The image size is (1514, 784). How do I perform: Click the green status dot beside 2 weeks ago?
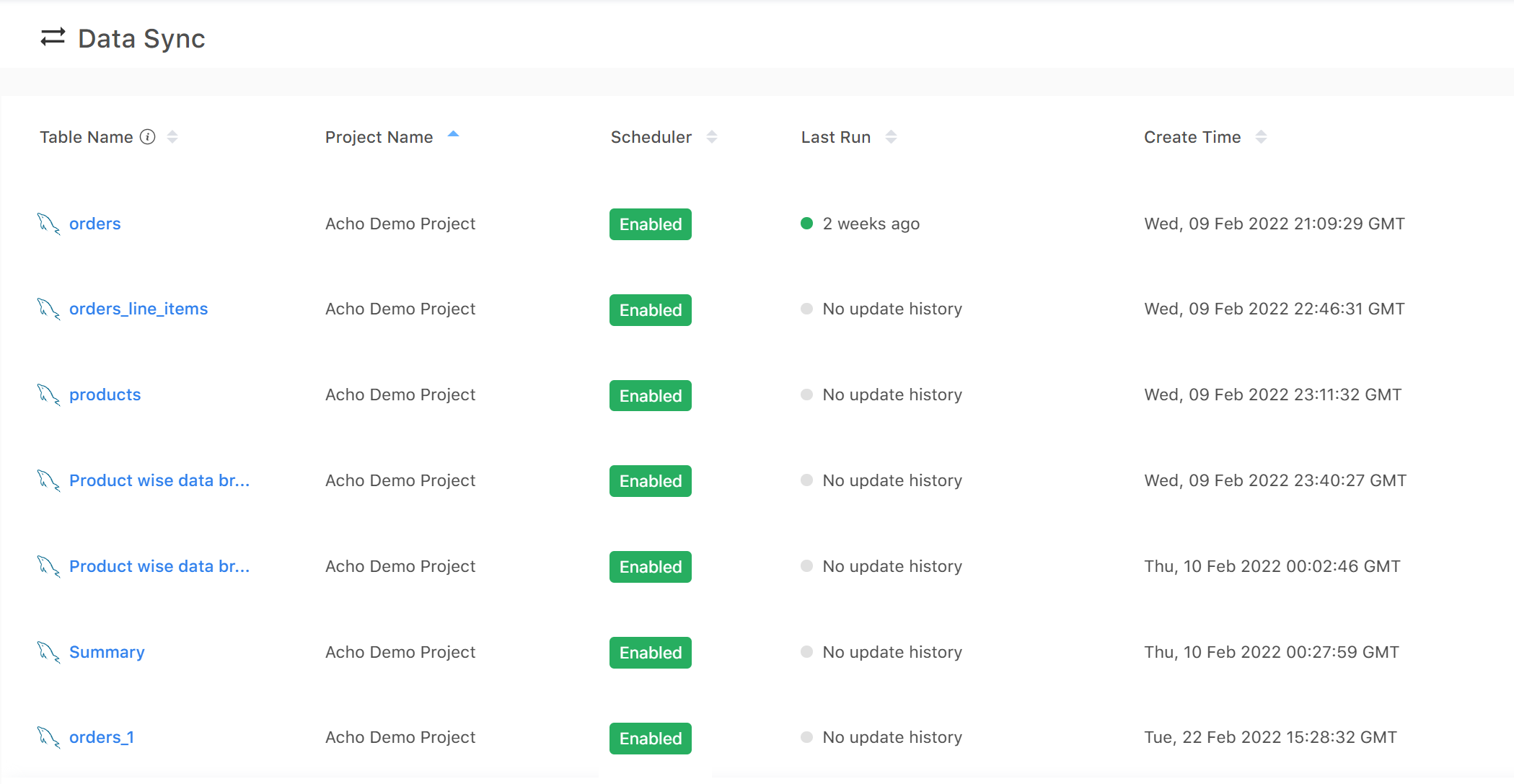point(806,224)
